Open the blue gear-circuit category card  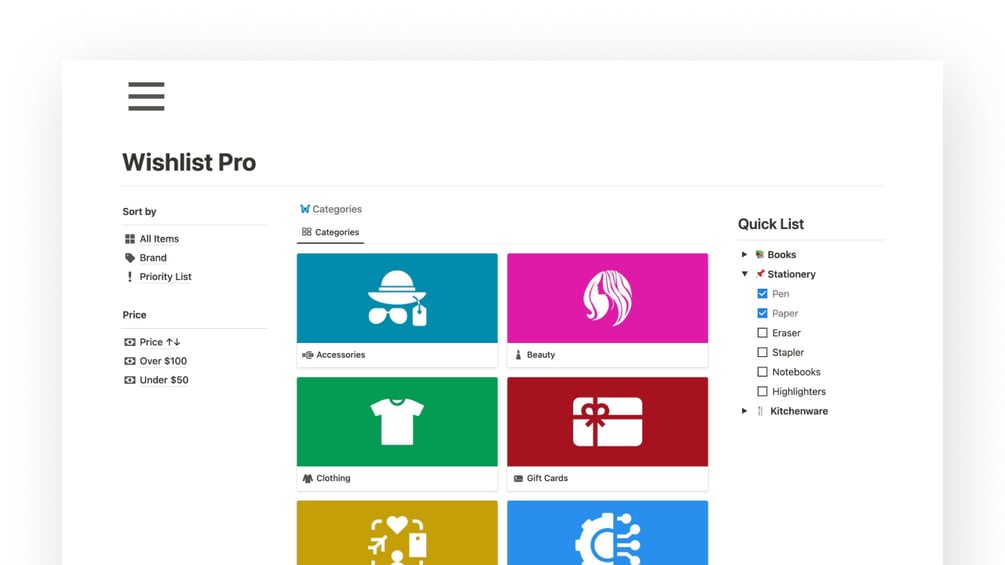click(608, 533)
